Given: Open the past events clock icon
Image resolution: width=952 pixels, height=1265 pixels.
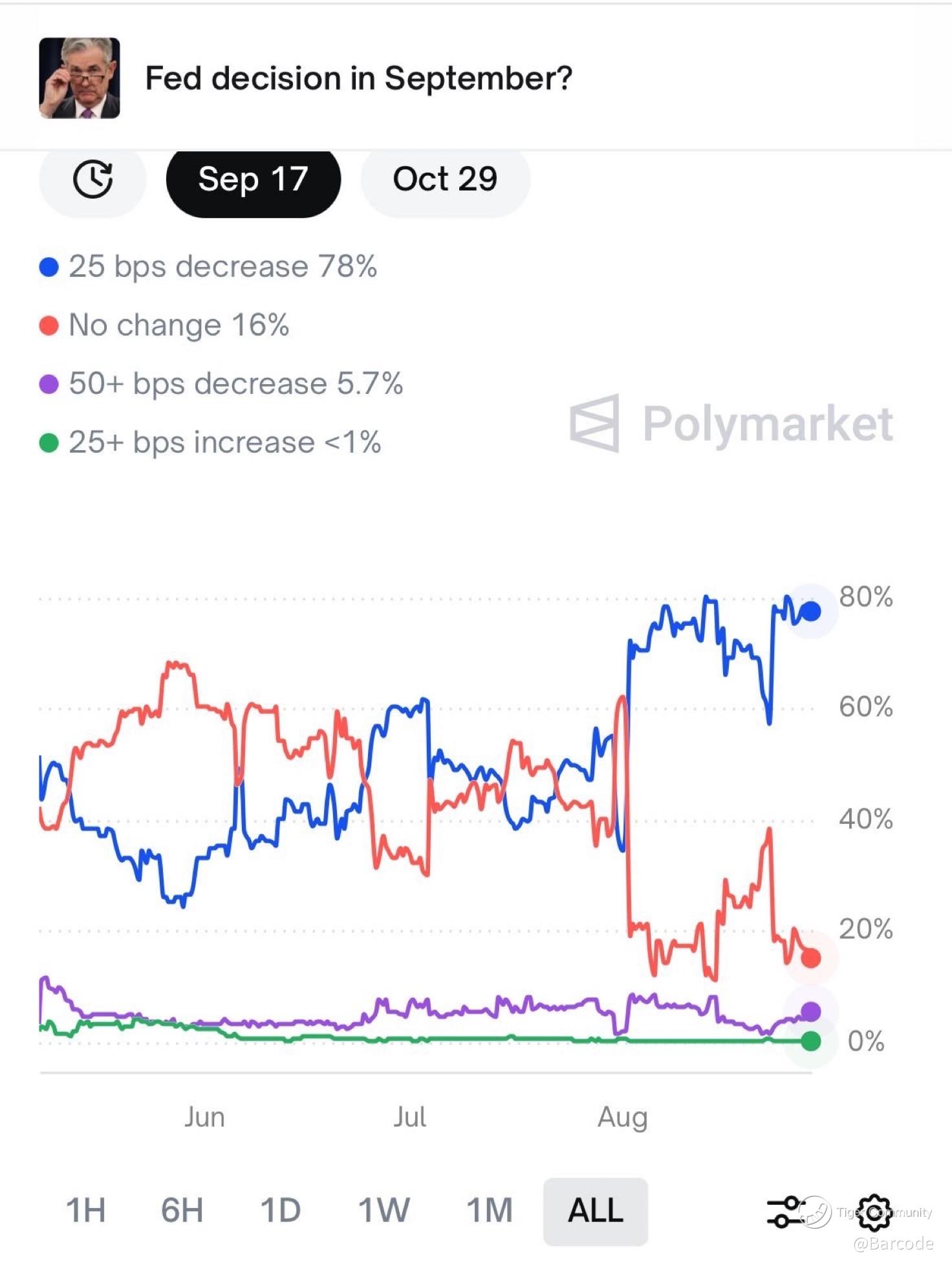Looking at the screenshot, I should [x=92, y=179].
